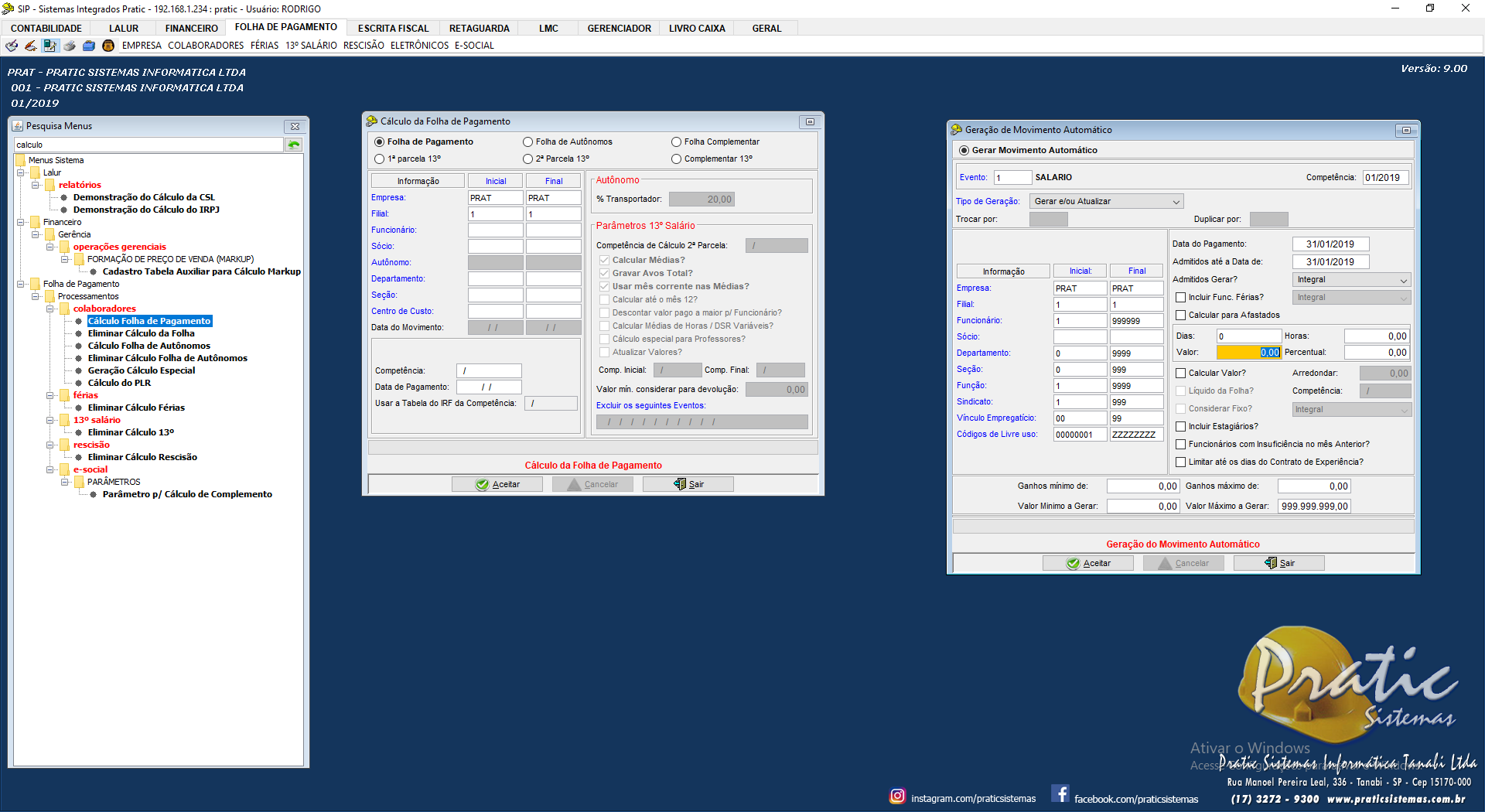Enable the Incluir Estagiários checkbox
The image size is (1485, 812).
click(x=1181, y=427)
